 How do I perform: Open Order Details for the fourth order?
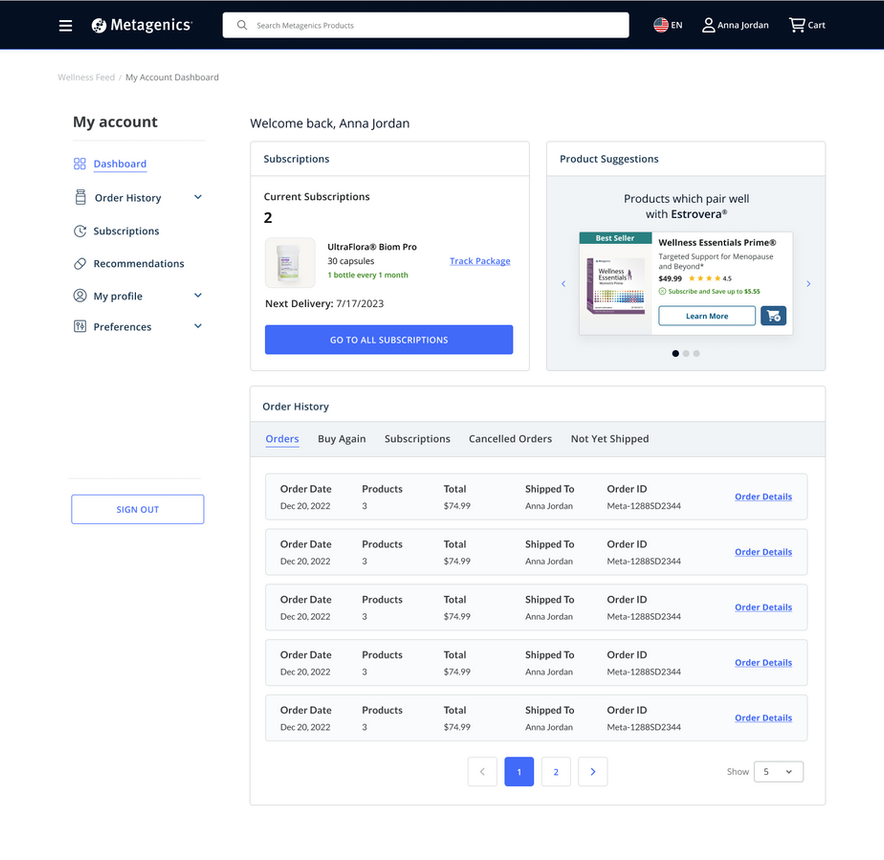pos(763,663)
